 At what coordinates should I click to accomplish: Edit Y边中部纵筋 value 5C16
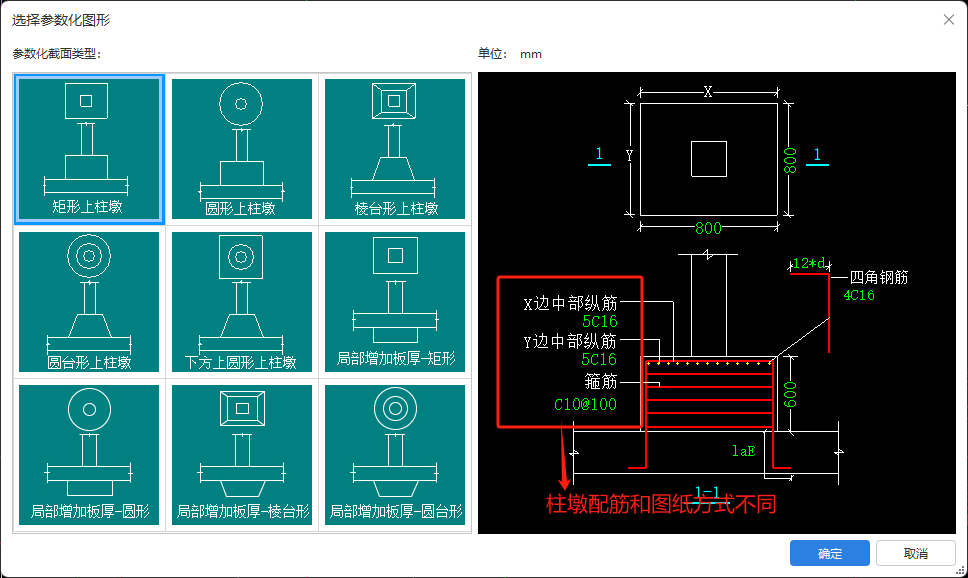[599, 359]
